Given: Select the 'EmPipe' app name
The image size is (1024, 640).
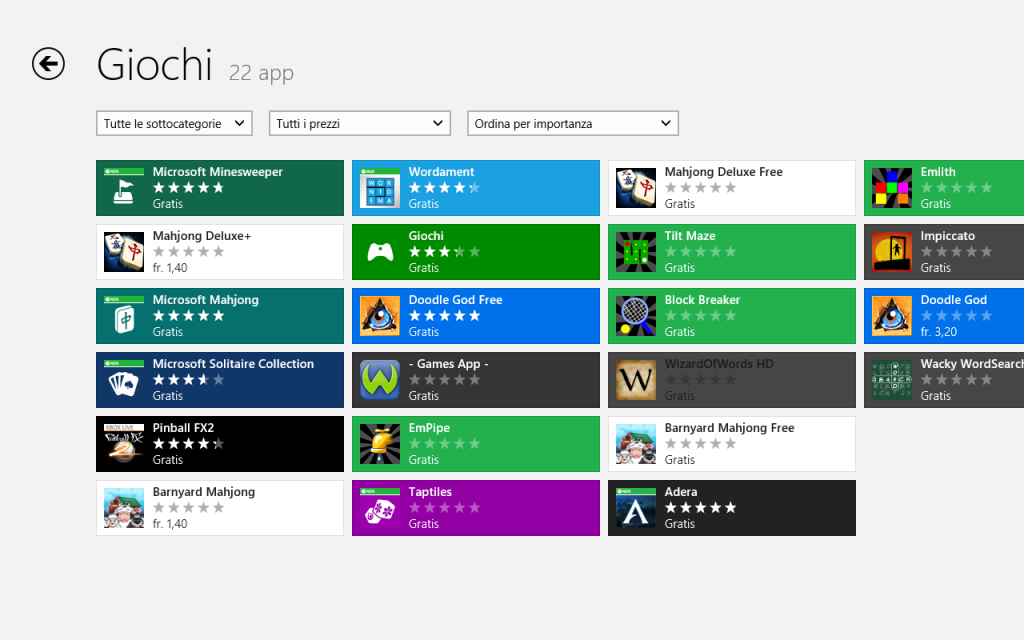Looking at the screenshot, I should click(x=429, y=428).
